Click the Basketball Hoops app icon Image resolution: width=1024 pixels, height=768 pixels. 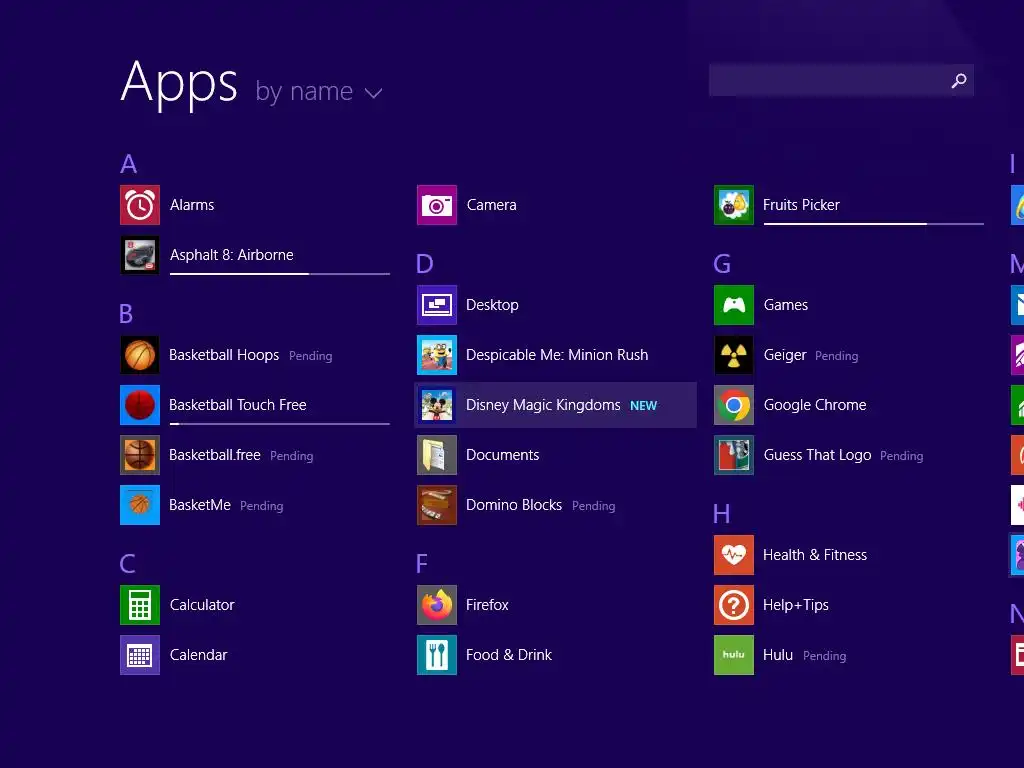pos(140,355)
